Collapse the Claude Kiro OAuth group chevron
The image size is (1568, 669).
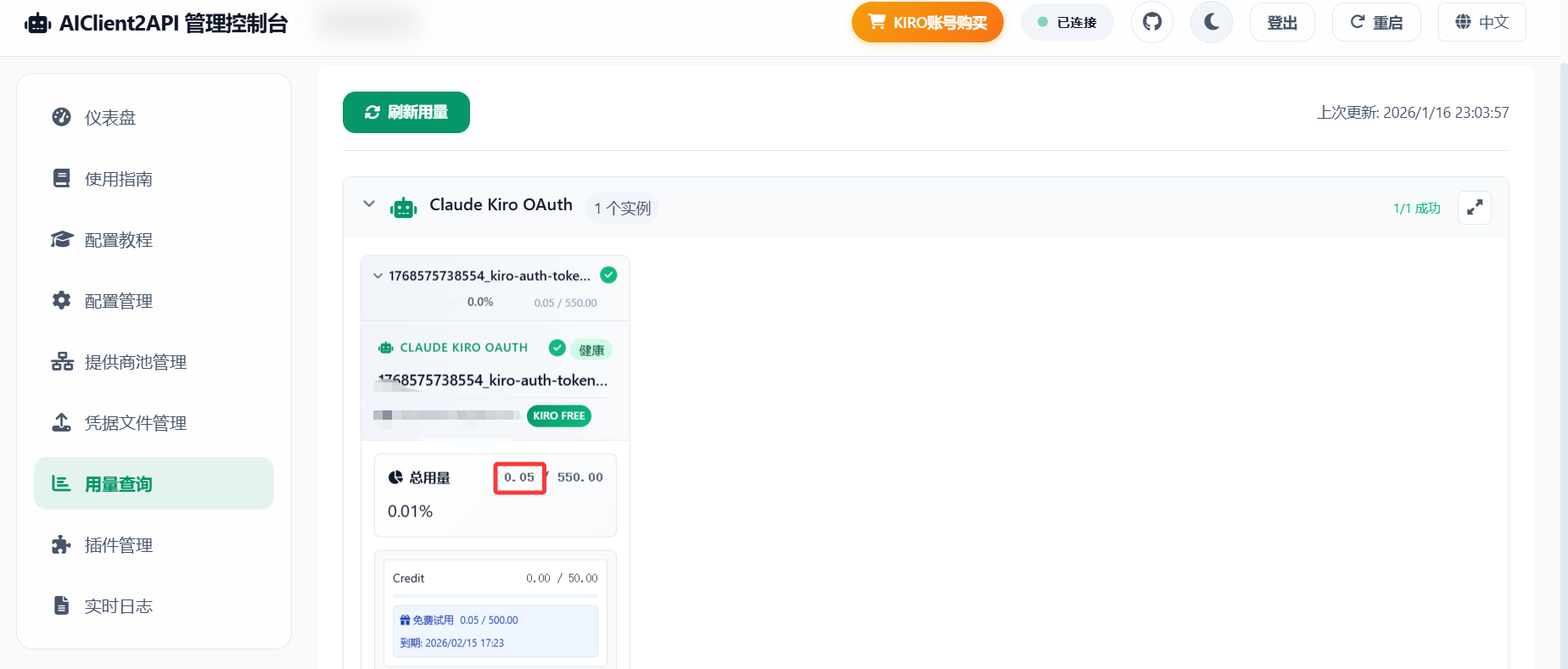click(x=369, y=203)
